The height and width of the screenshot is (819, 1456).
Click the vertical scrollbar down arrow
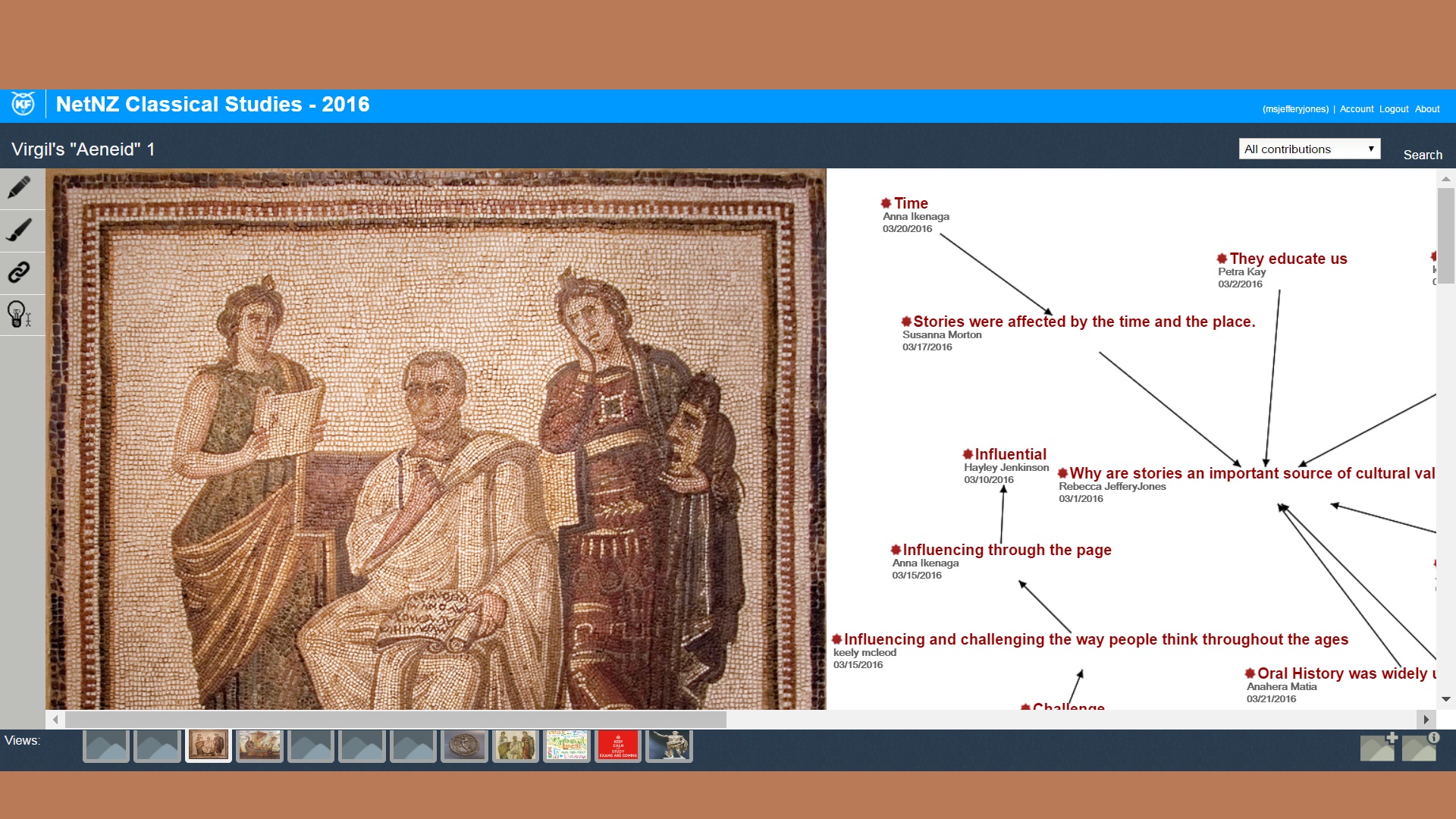[x=1446, y=699]
